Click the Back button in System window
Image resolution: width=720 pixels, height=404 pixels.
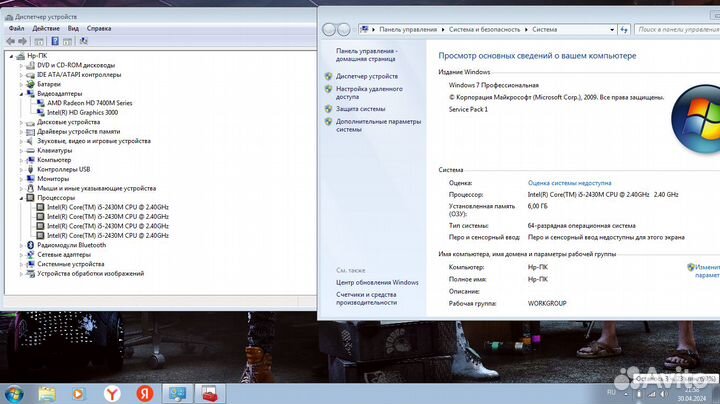pyautogui.click(x=329, y=29)
